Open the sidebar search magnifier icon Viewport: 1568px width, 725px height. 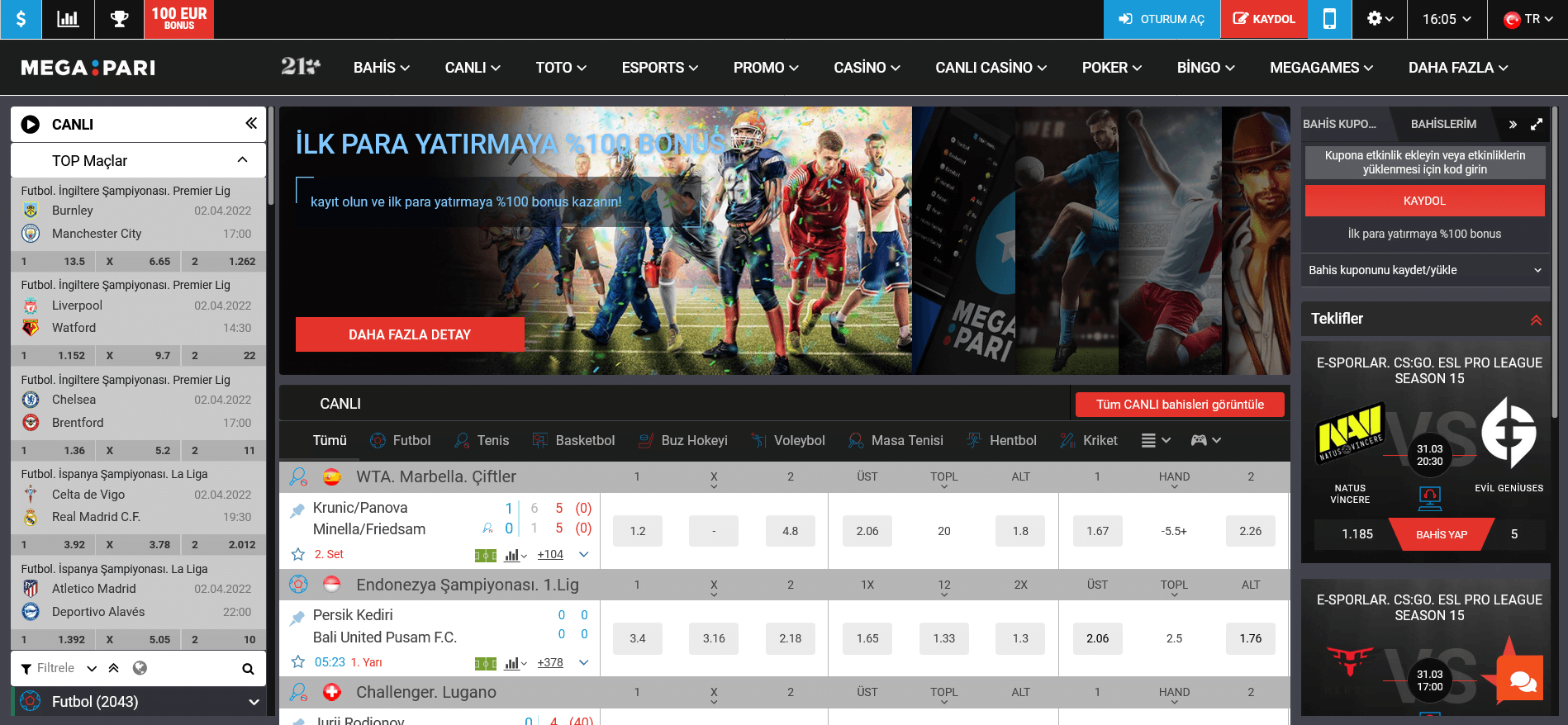click(248, 669)
